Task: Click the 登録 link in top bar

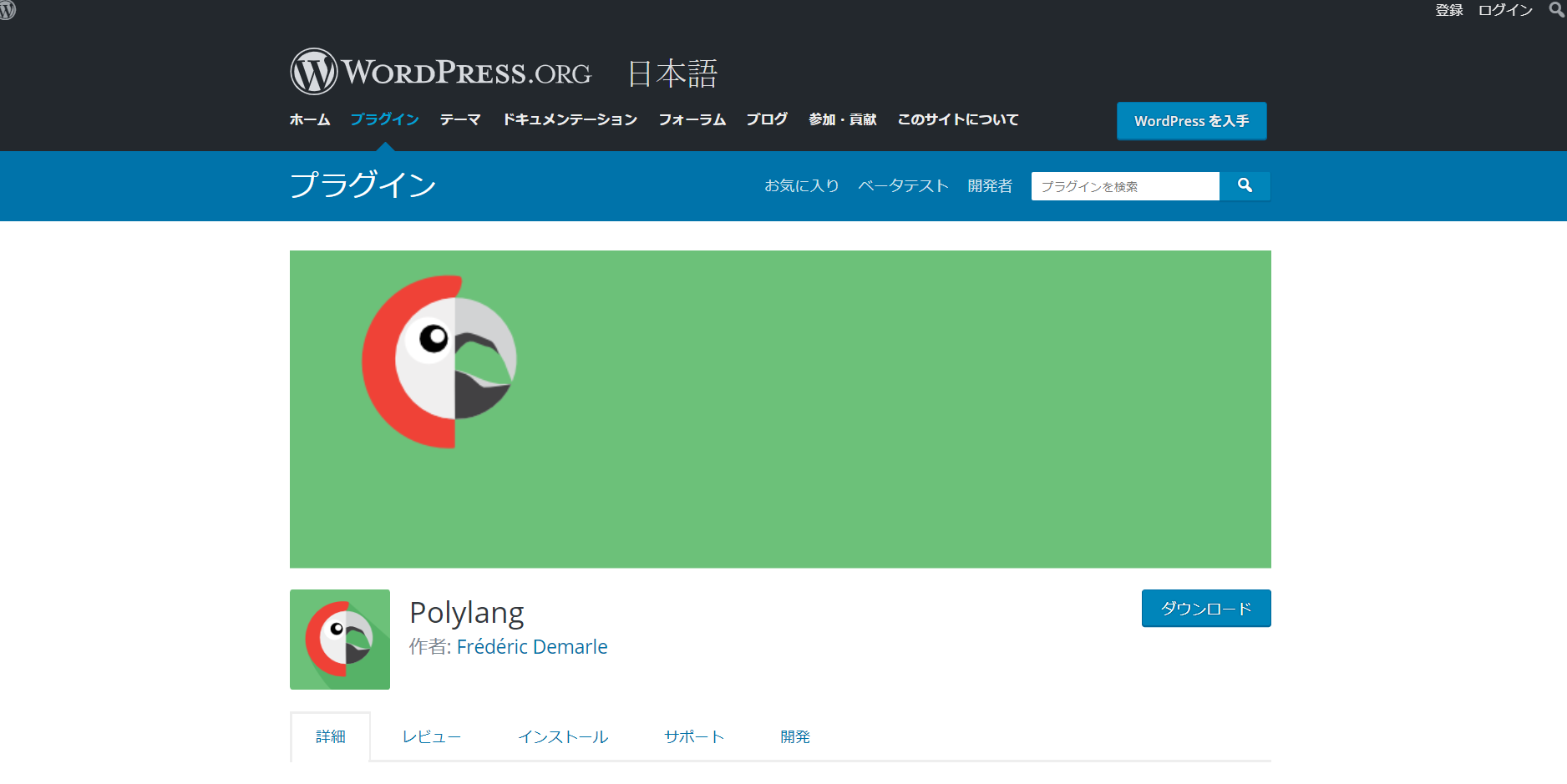Action: point(1449,10)
